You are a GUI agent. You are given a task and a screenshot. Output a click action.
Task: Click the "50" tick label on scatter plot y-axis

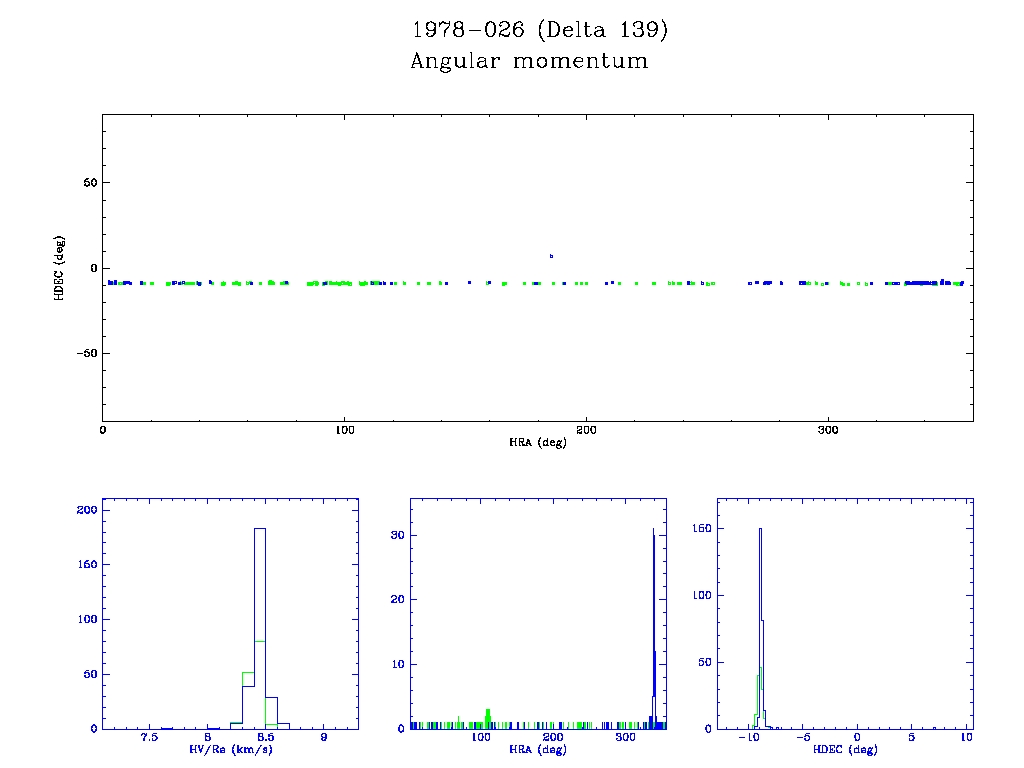(88, 183)
